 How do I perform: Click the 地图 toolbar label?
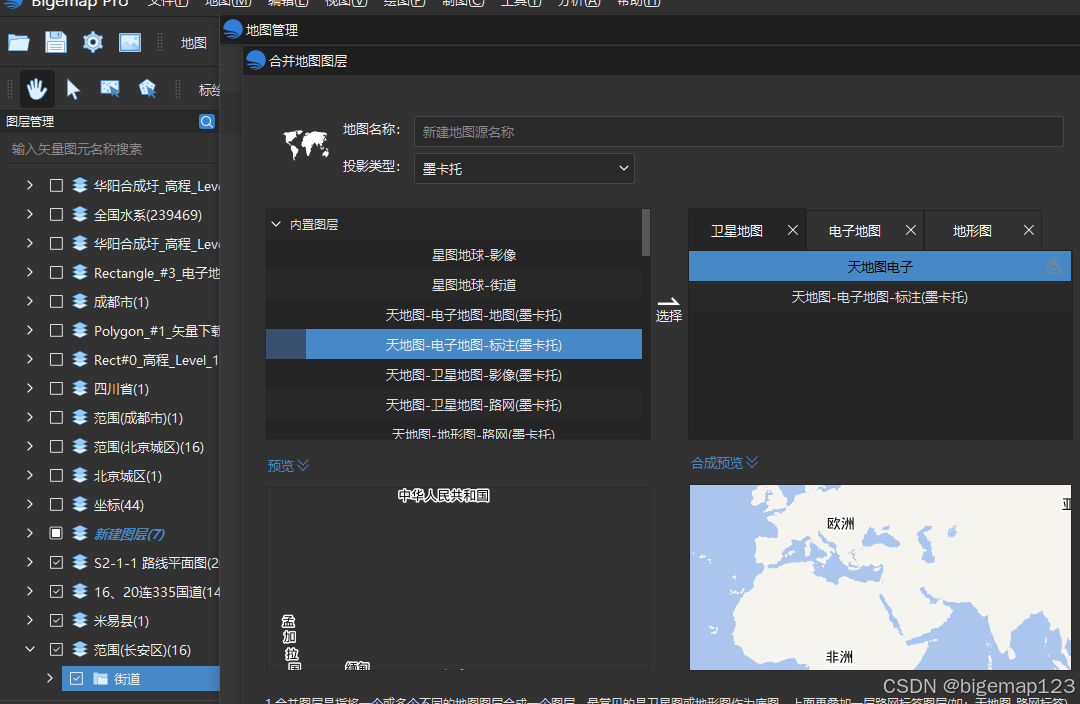[194, 43]
